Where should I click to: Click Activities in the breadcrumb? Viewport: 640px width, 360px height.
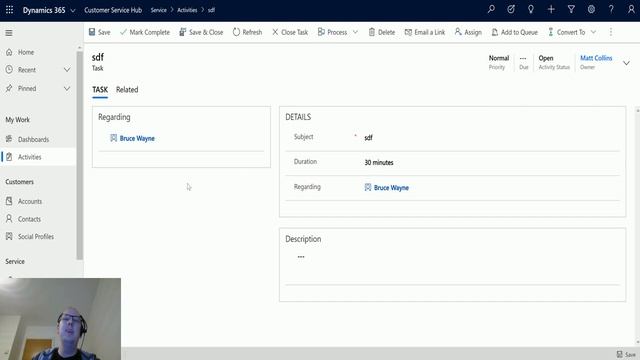[x=187, y=10]
